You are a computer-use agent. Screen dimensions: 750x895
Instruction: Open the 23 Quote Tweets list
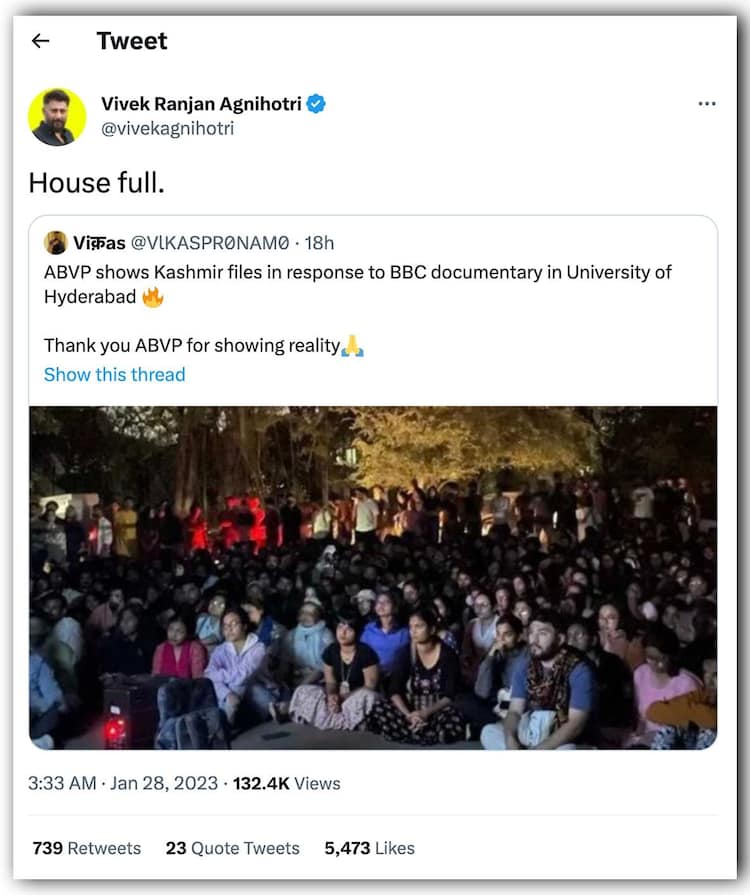(x=232, y=848)
